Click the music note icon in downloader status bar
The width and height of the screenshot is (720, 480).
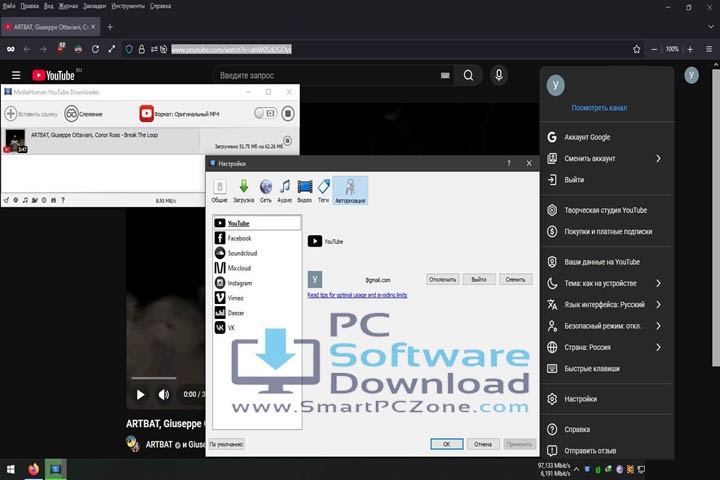click(25, 200)
